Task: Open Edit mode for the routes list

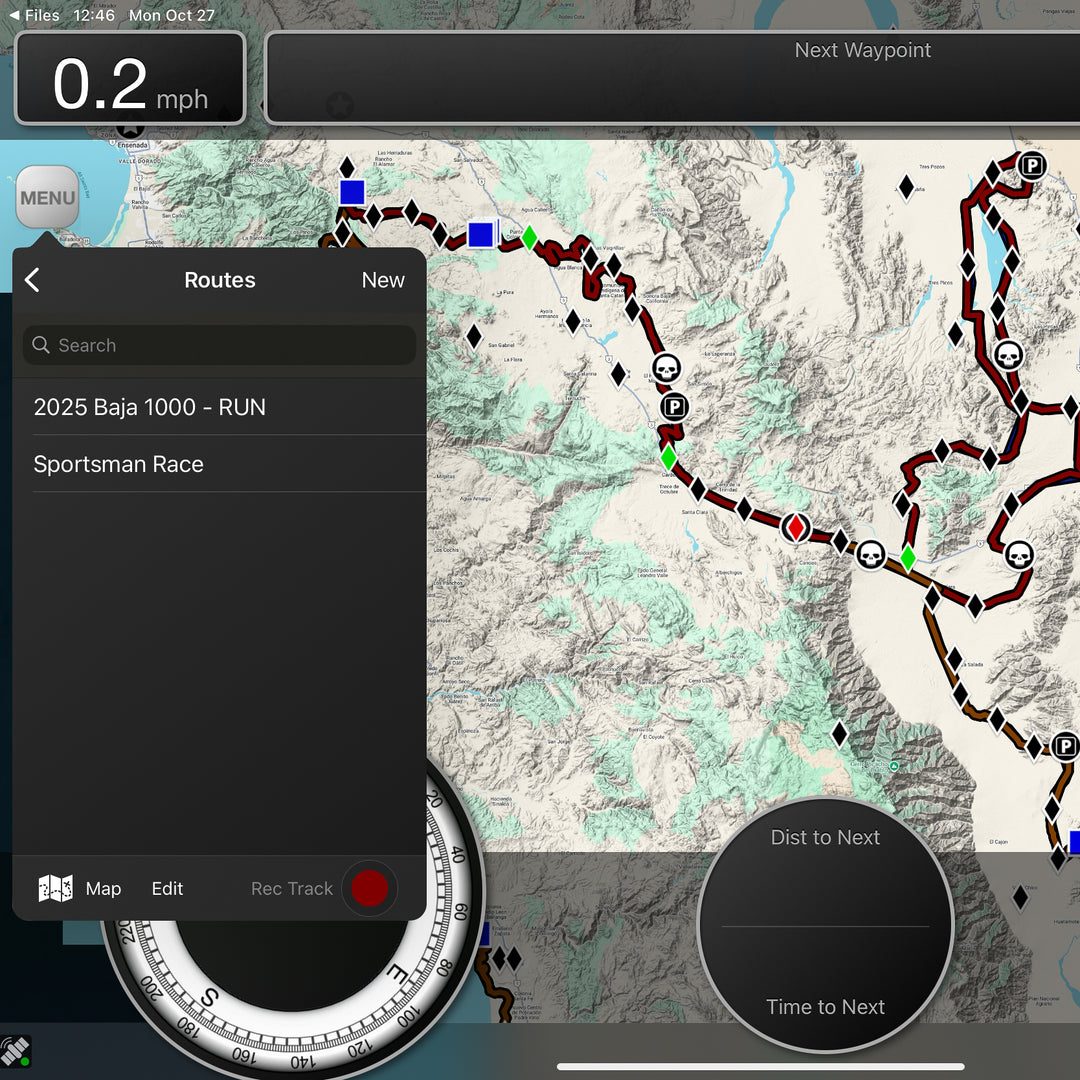Action: coord(166,888)
